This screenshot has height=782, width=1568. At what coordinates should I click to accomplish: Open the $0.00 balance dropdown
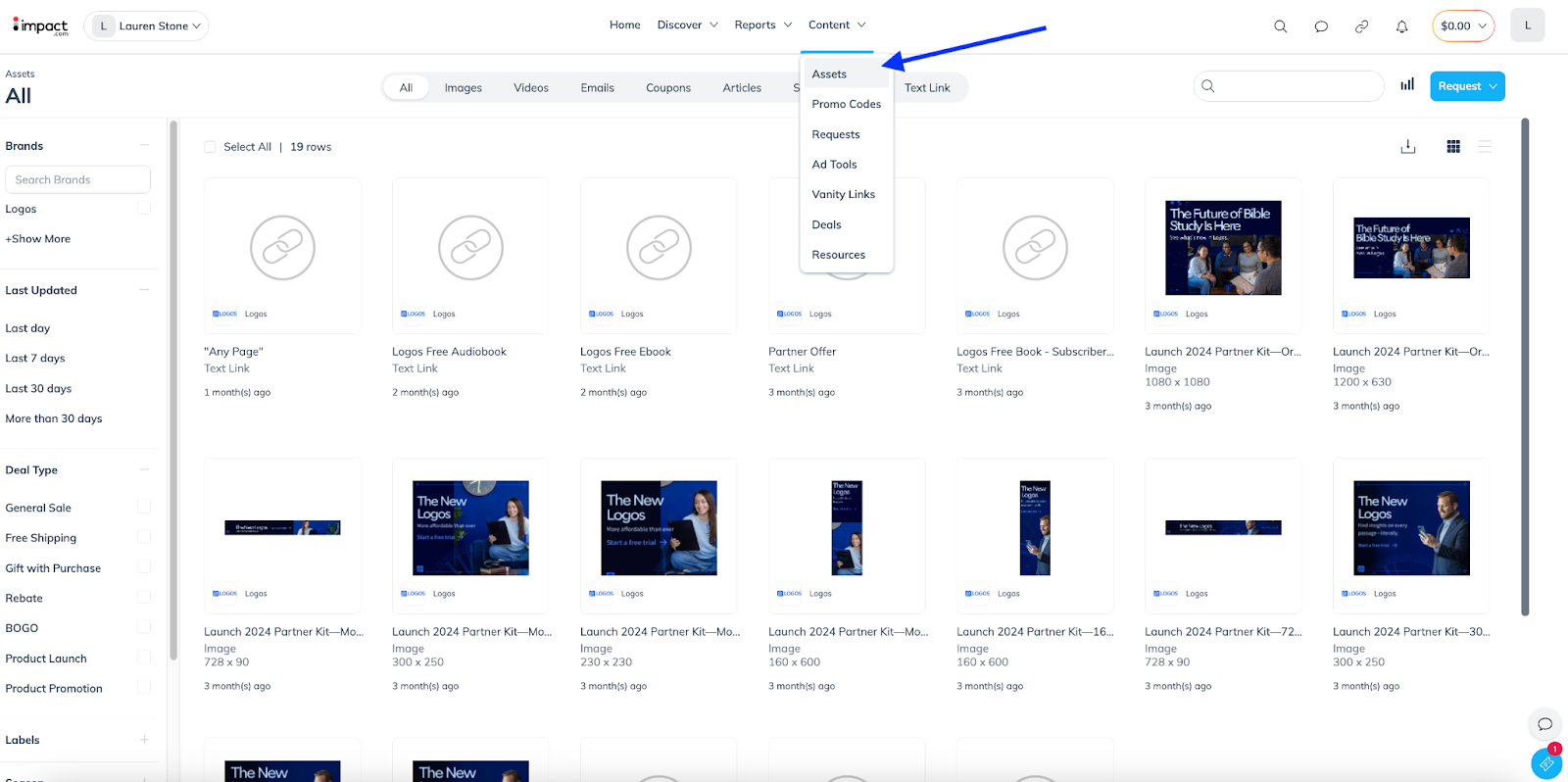(x=1463, y=26)
